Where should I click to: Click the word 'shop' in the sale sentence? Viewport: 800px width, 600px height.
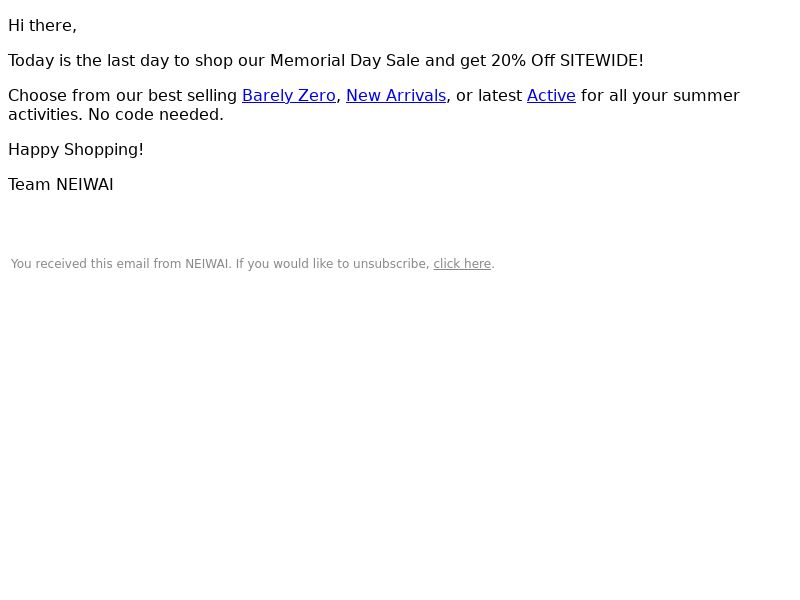click(214, 61)
